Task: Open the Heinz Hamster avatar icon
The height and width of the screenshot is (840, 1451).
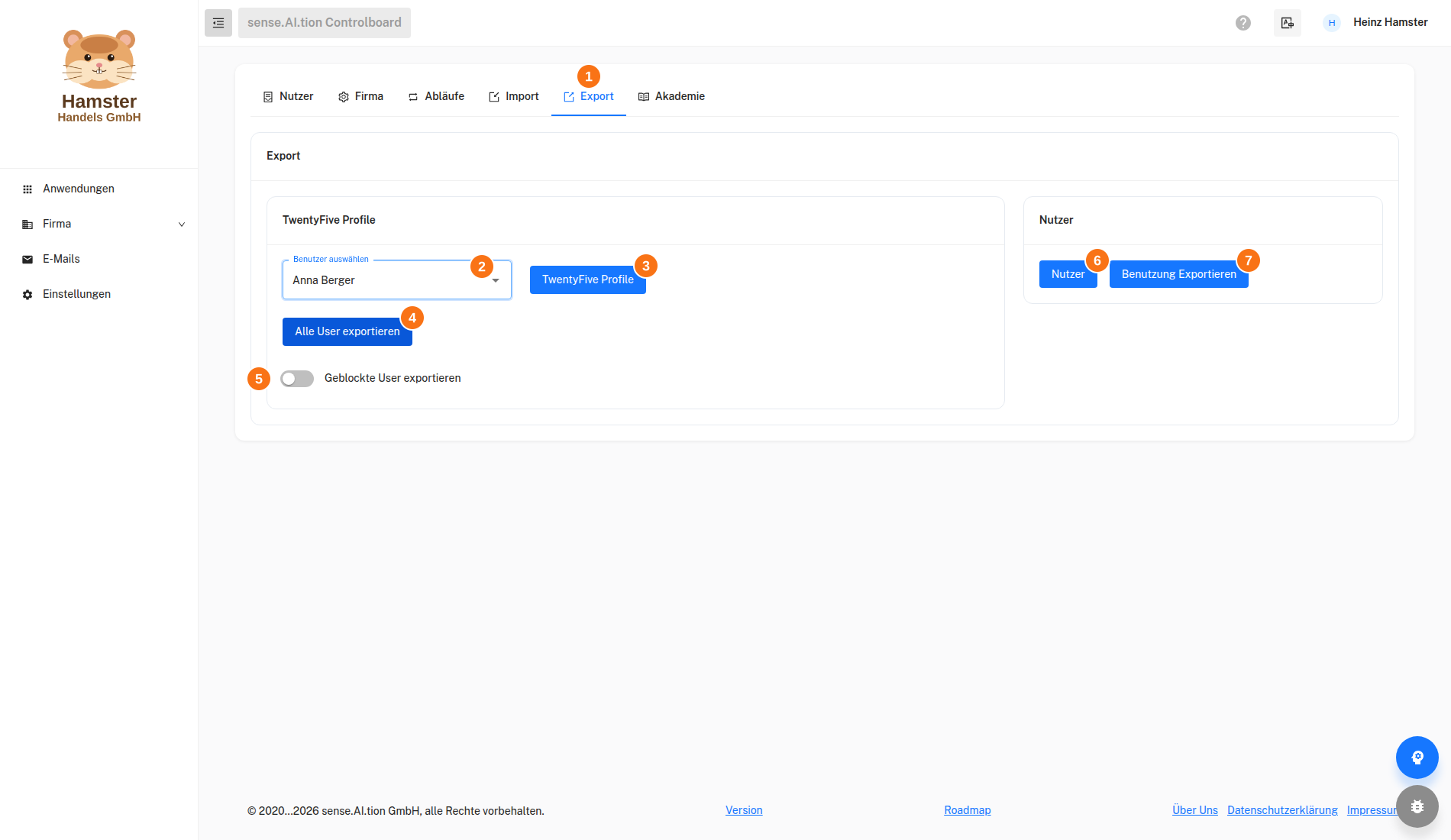Action: pyautogui.click(x=1332, y=23)
